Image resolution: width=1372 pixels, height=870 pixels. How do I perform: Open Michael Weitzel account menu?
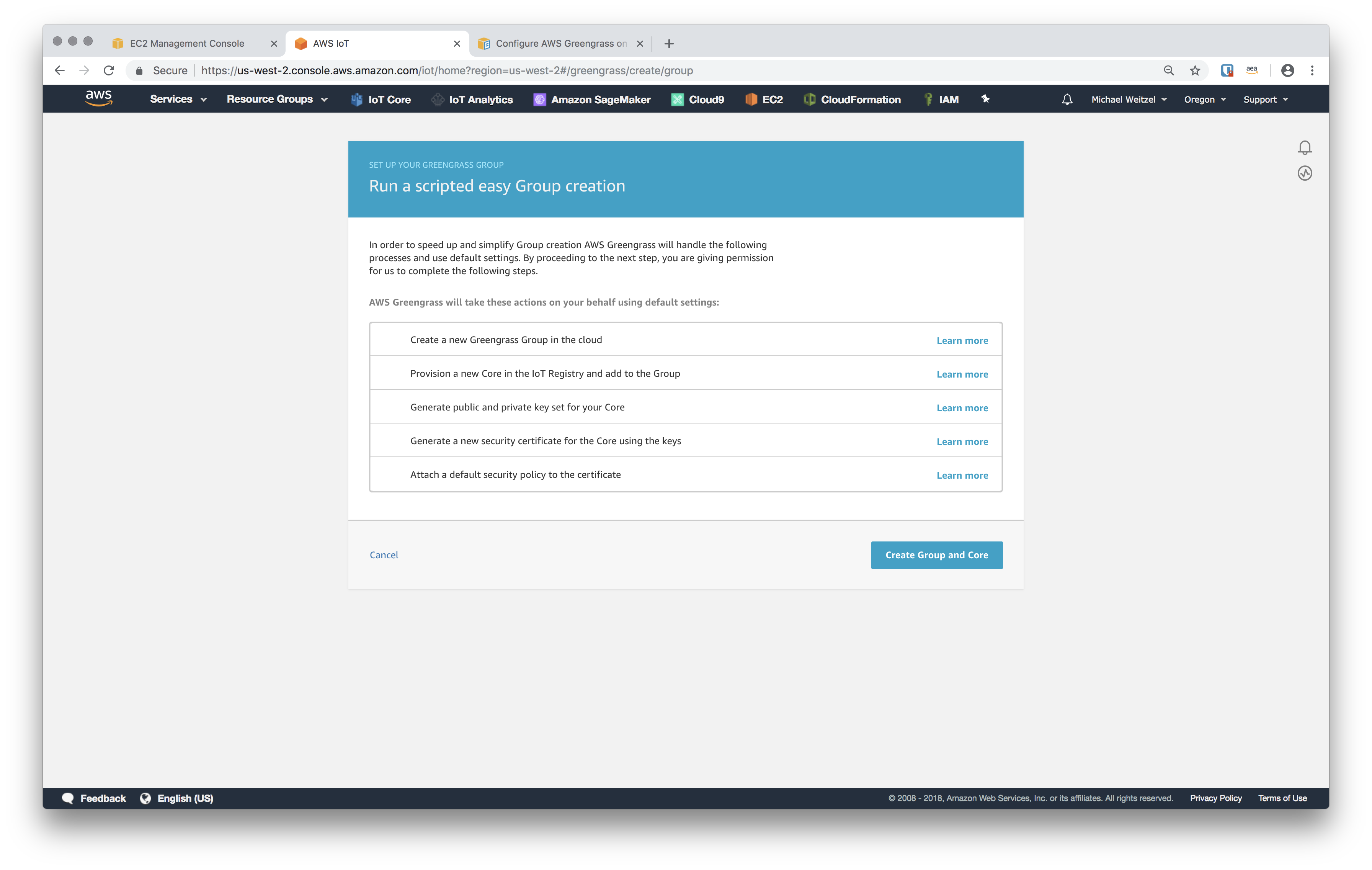coord(1129,99)
